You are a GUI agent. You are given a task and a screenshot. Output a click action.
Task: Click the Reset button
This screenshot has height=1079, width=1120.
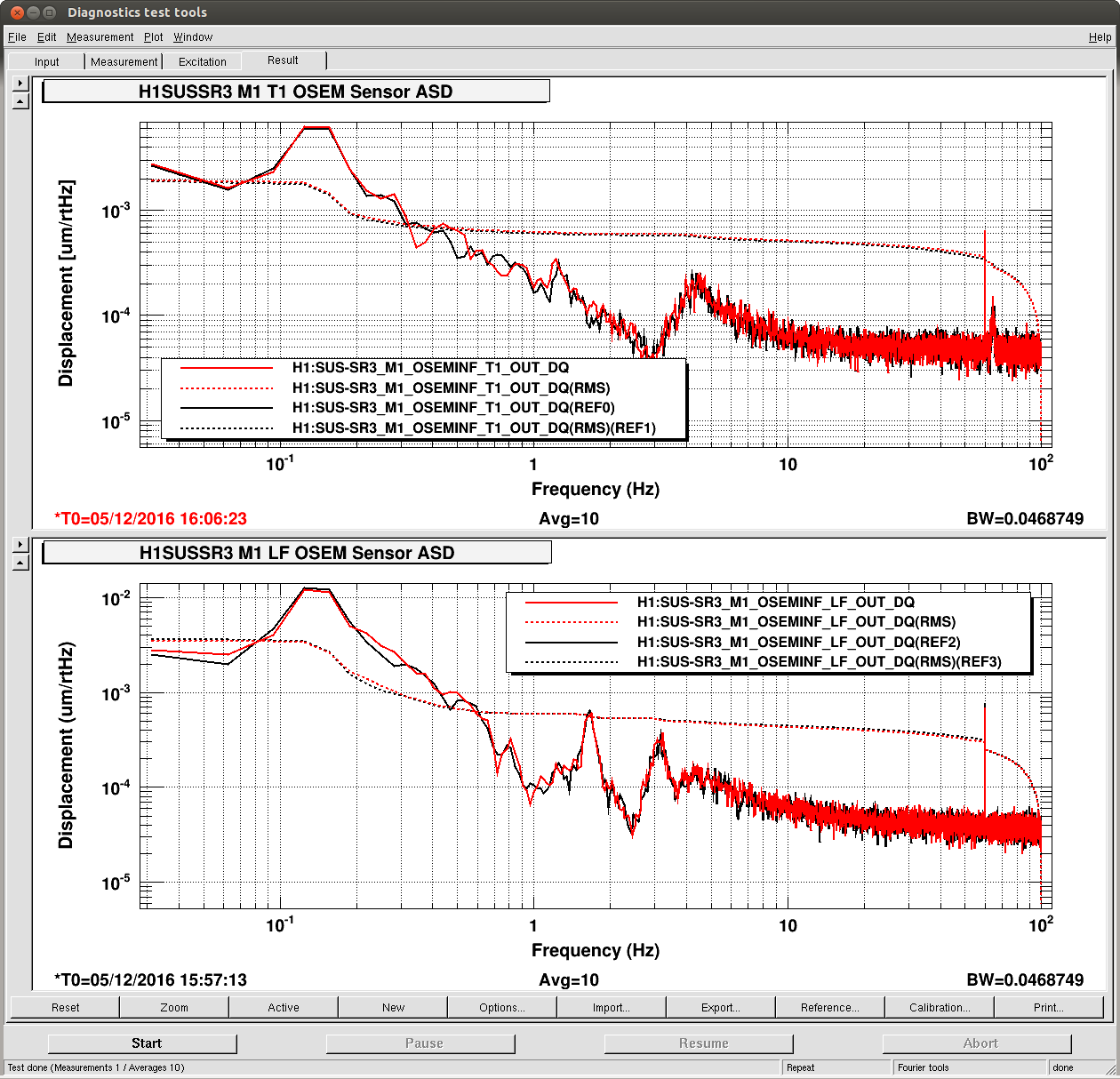pos(65,1007)
